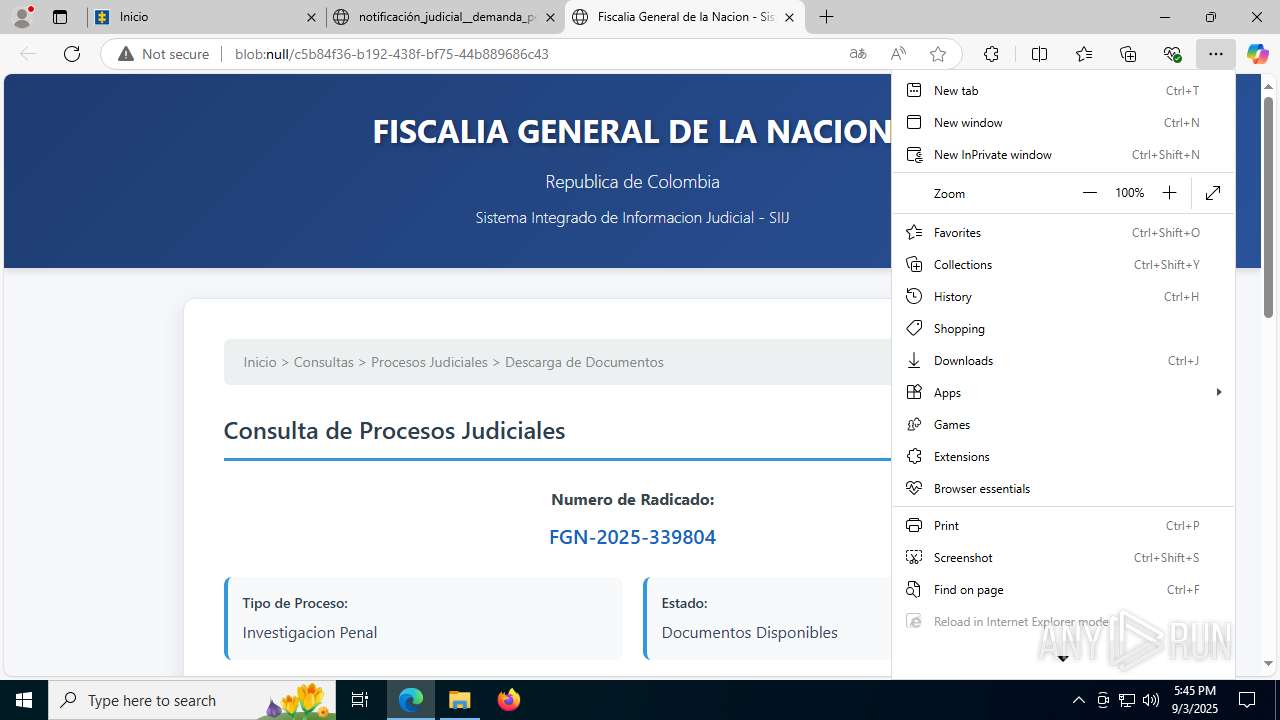Click radicado number FGN-2025-339804

tap(633, 537)
